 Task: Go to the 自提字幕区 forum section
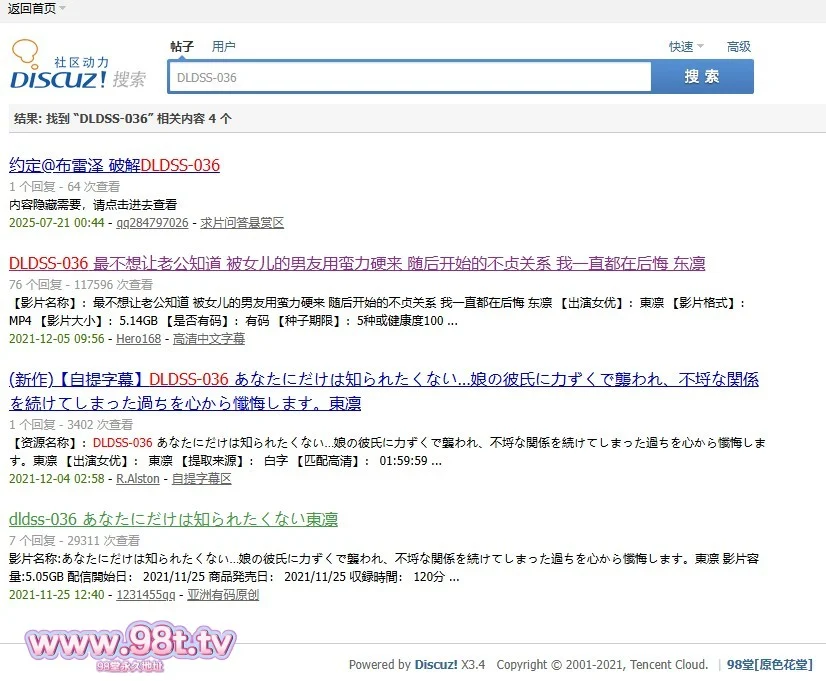201,478
